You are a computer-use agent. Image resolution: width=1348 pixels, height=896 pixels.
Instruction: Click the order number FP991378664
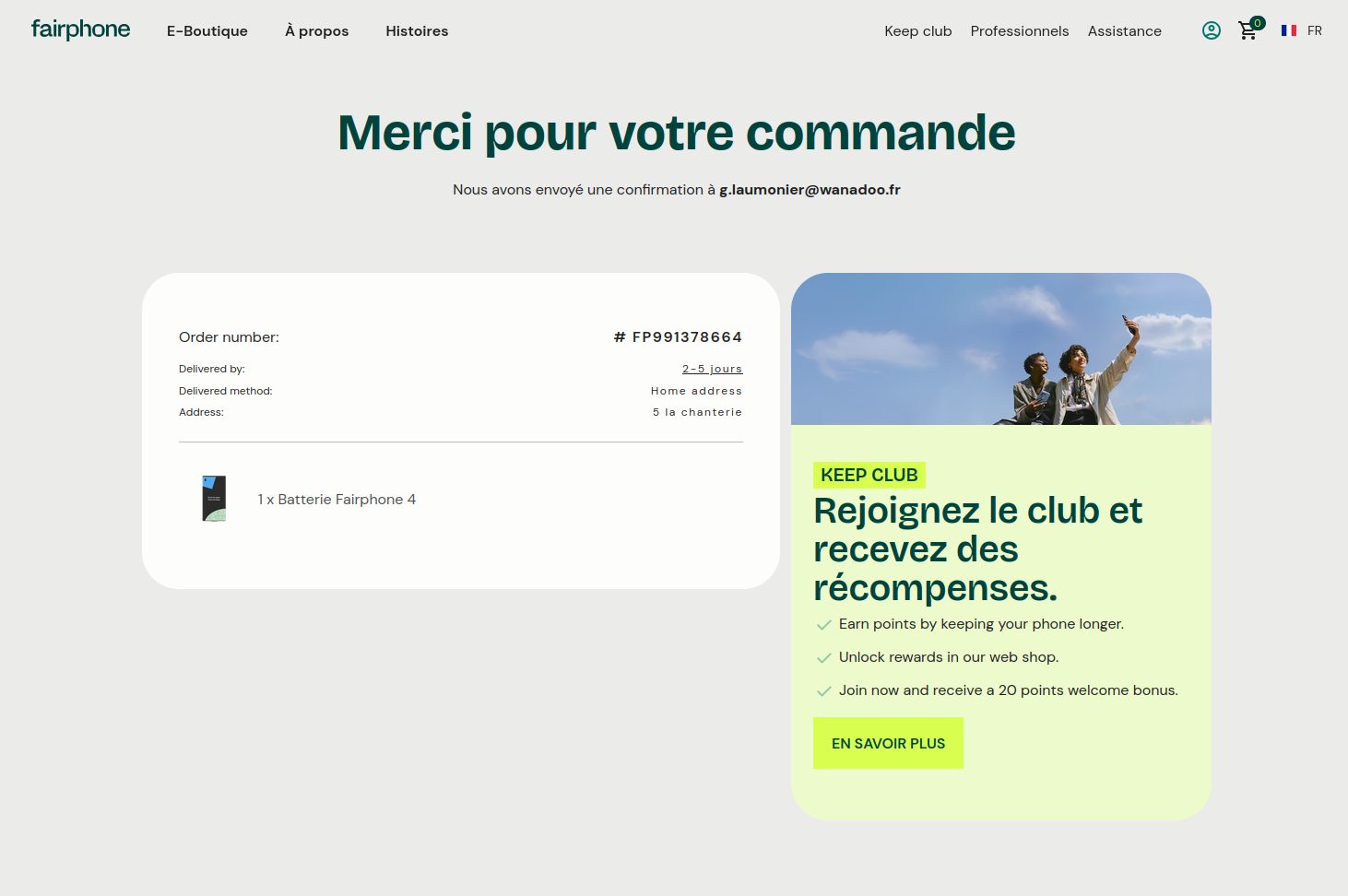(686, 337)
